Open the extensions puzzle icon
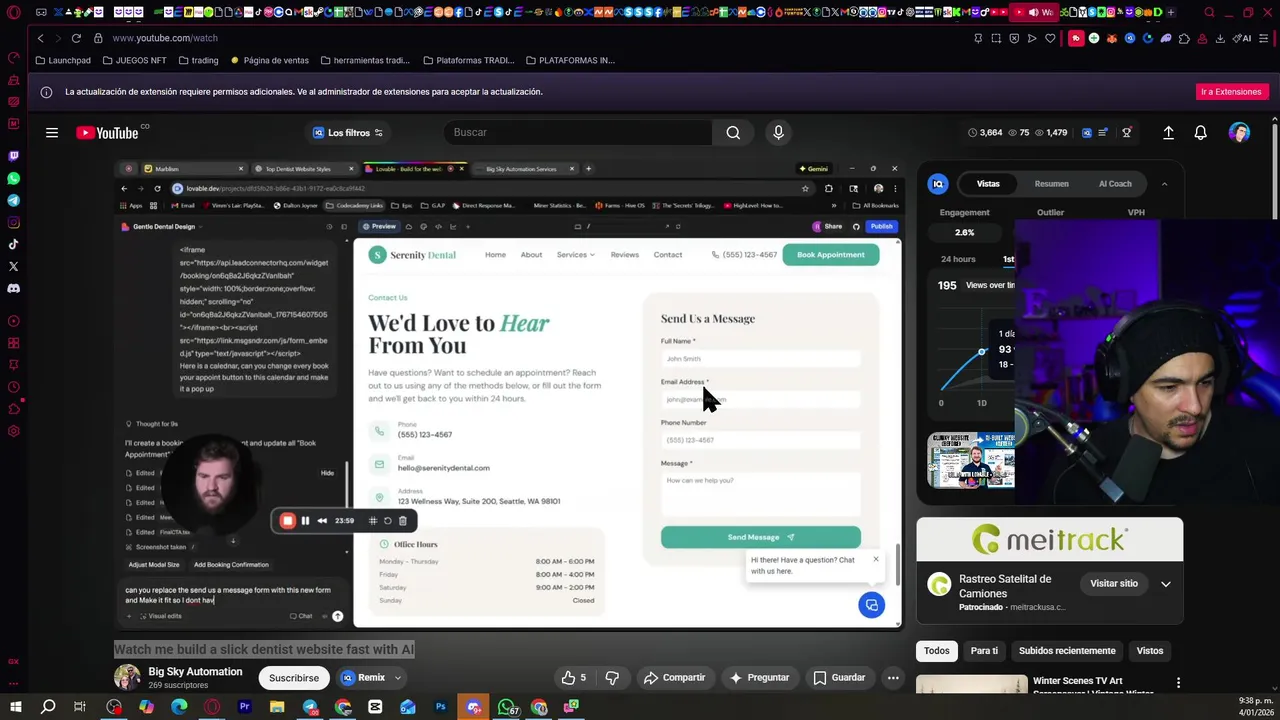Image resolution: width=1280 pixels, height=720 pixels. [x=1184, y=38]
